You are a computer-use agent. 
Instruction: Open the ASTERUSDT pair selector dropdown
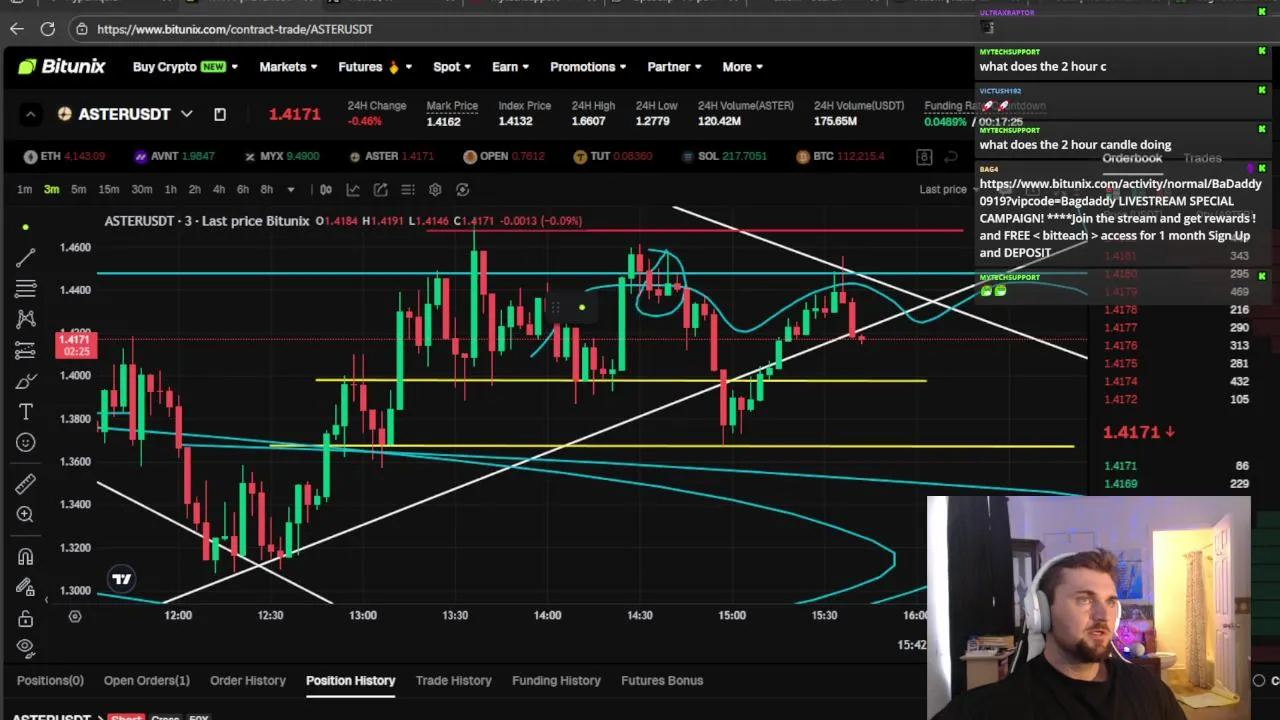coord(186,114)
